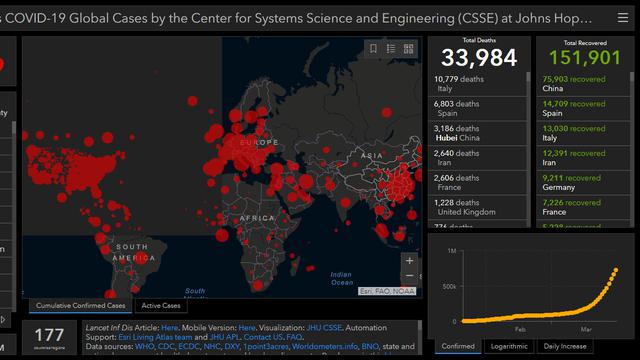The image size is (640, 360).
Task: Select 75,903 recovered China row
Action: tap(583, 84)
